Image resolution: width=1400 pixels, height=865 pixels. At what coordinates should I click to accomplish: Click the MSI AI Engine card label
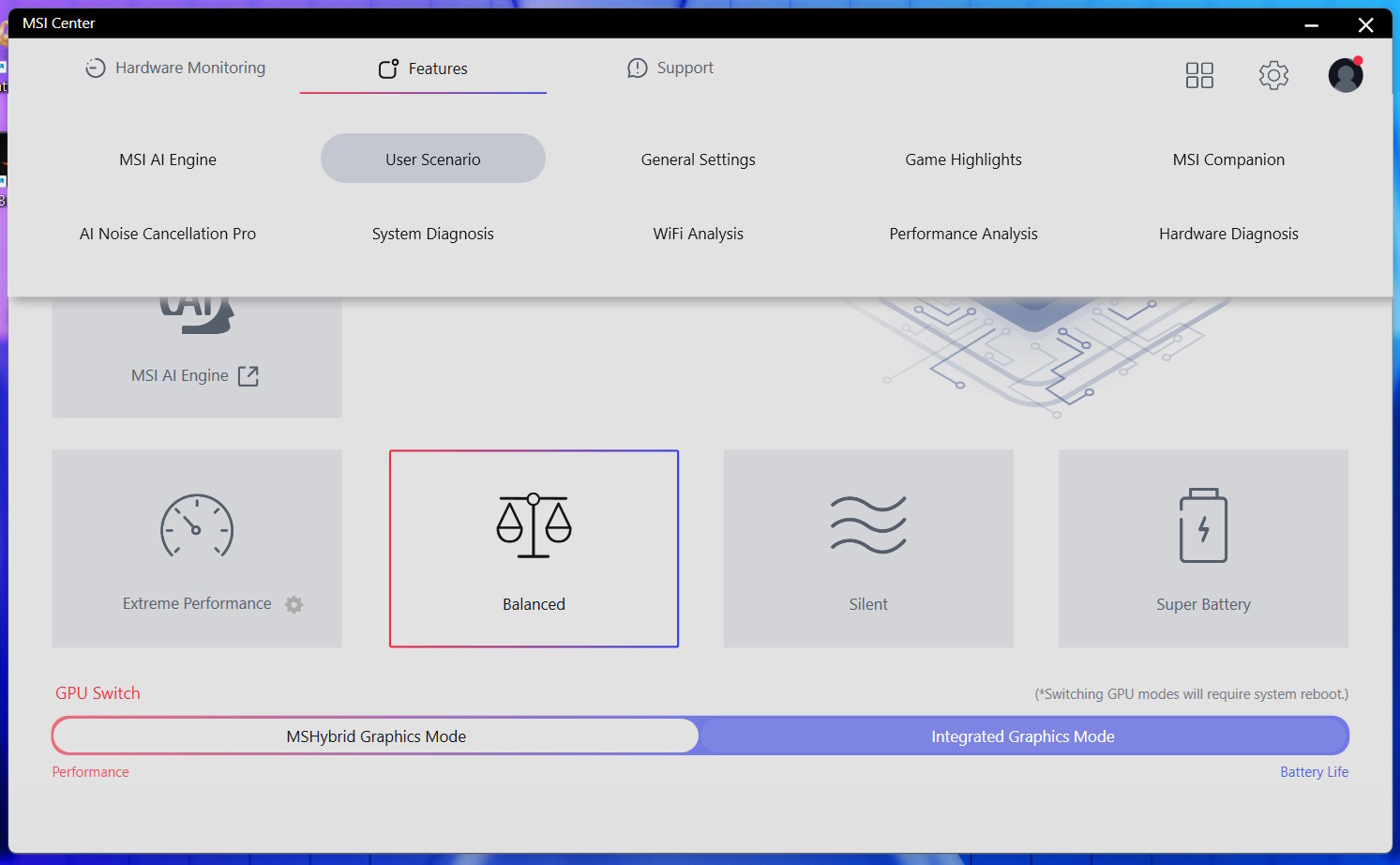(180, 375)
